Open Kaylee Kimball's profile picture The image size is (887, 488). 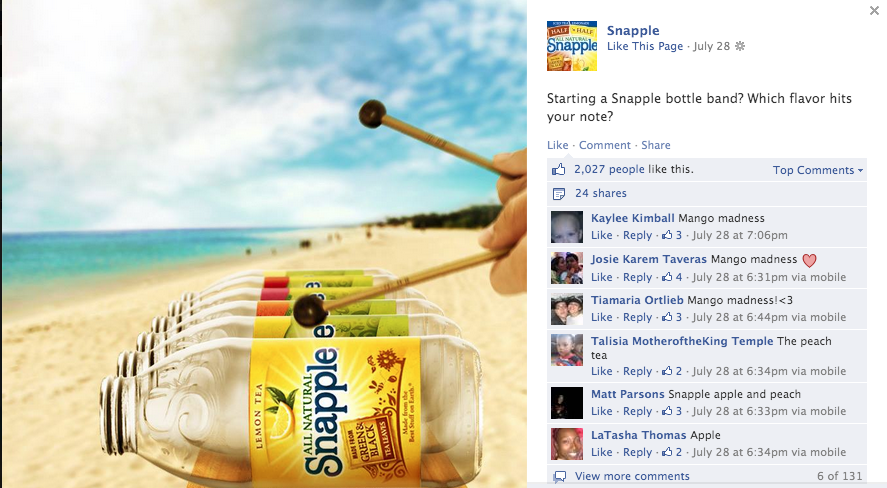pyautogui.click(x=567, y=227)
